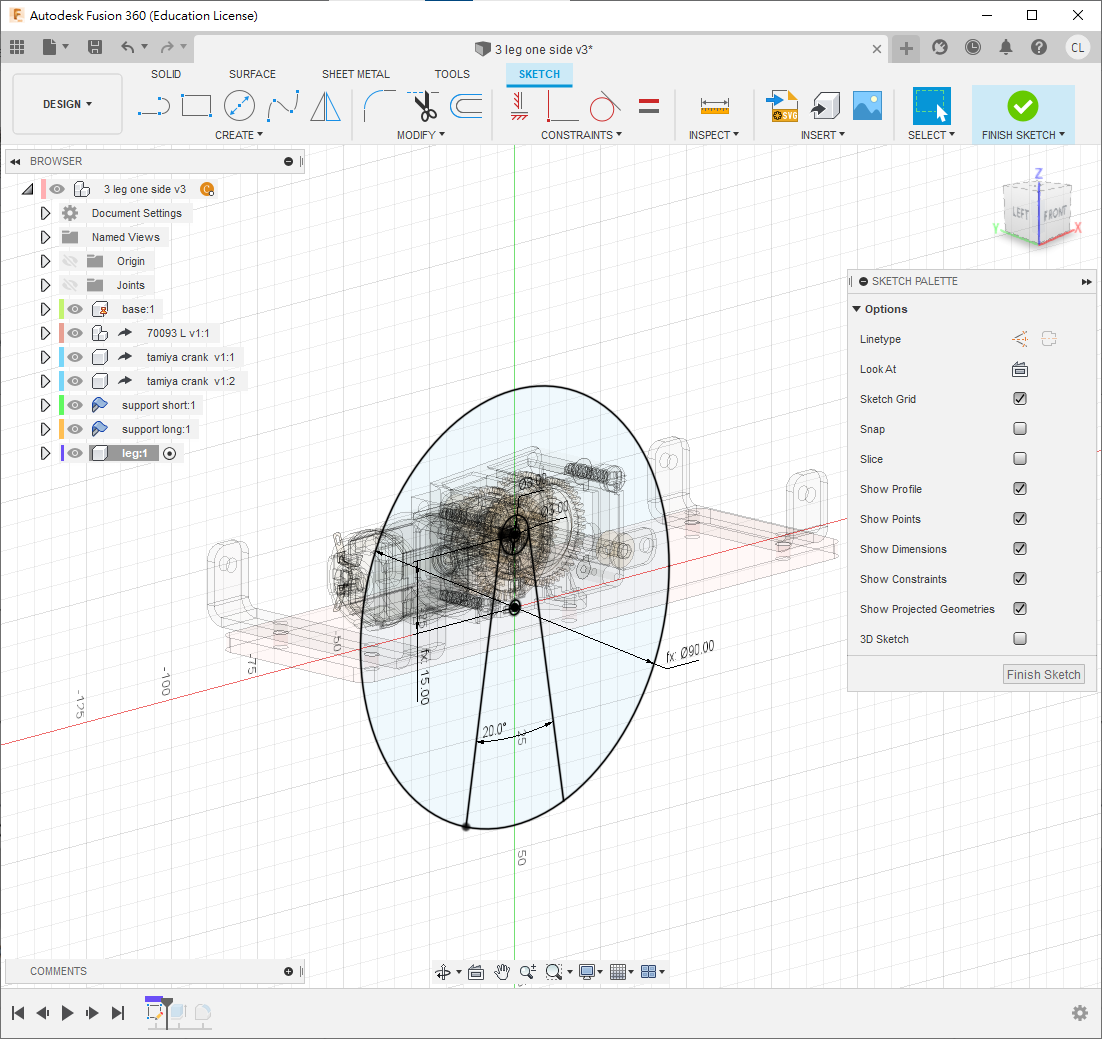
Task: Select the Fillet tool in Modify
Action: point(379,105)
